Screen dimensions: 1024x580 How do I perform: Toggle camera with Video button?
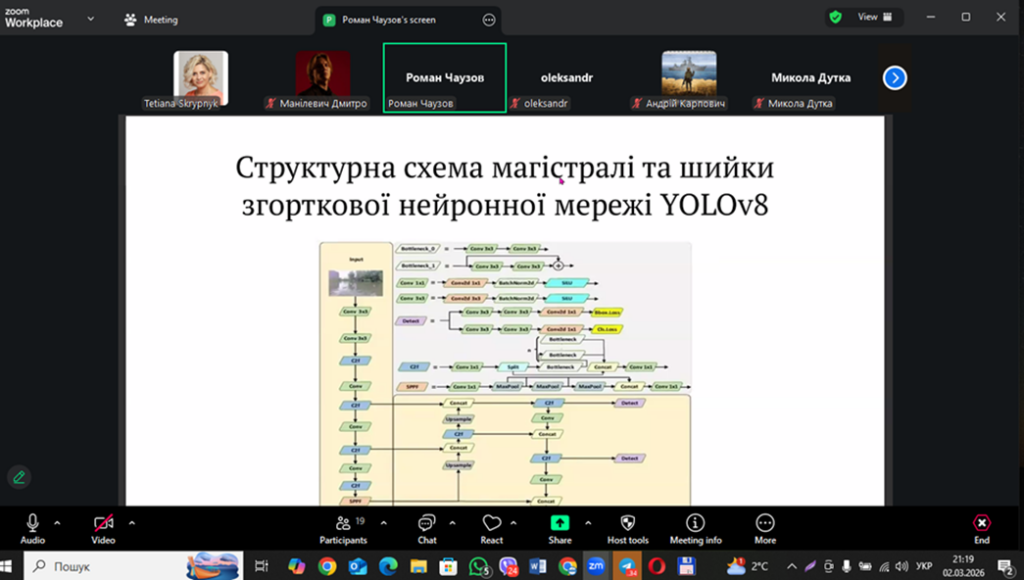coord(103,523)
